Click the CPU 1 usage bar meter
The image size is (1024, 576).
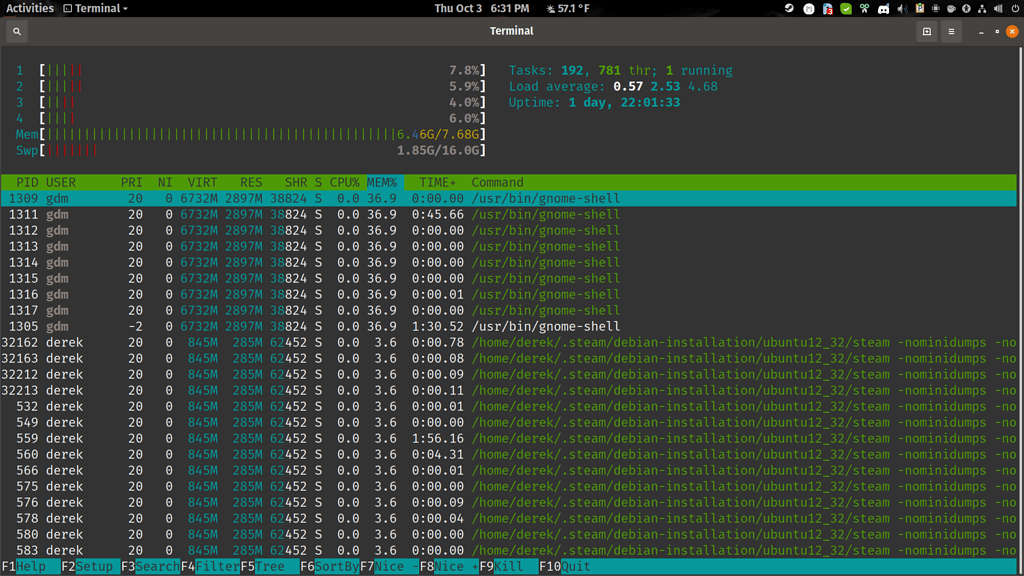(251, 71)
